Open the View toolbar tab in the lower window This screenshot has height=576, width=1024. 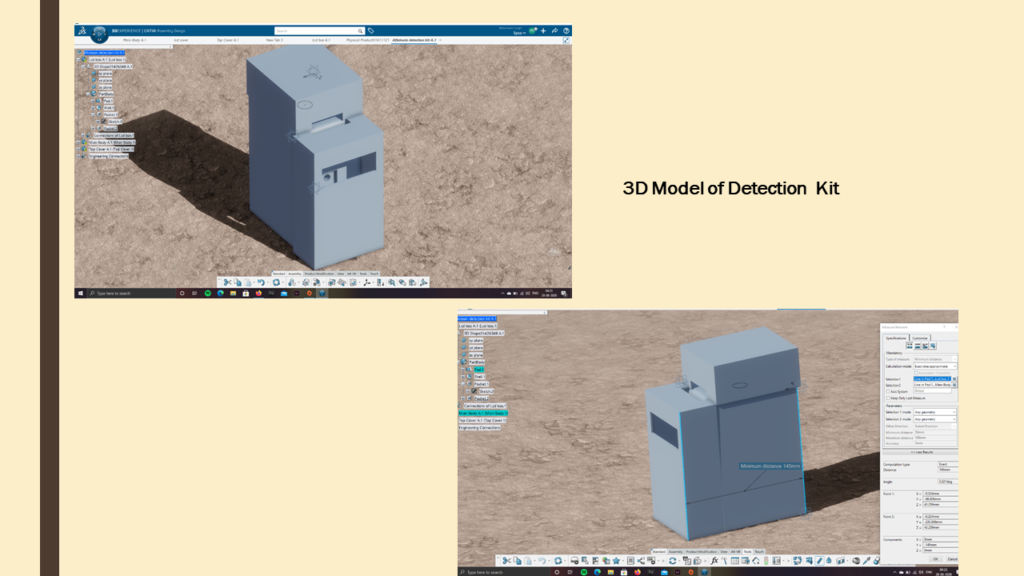coord(724,552)
